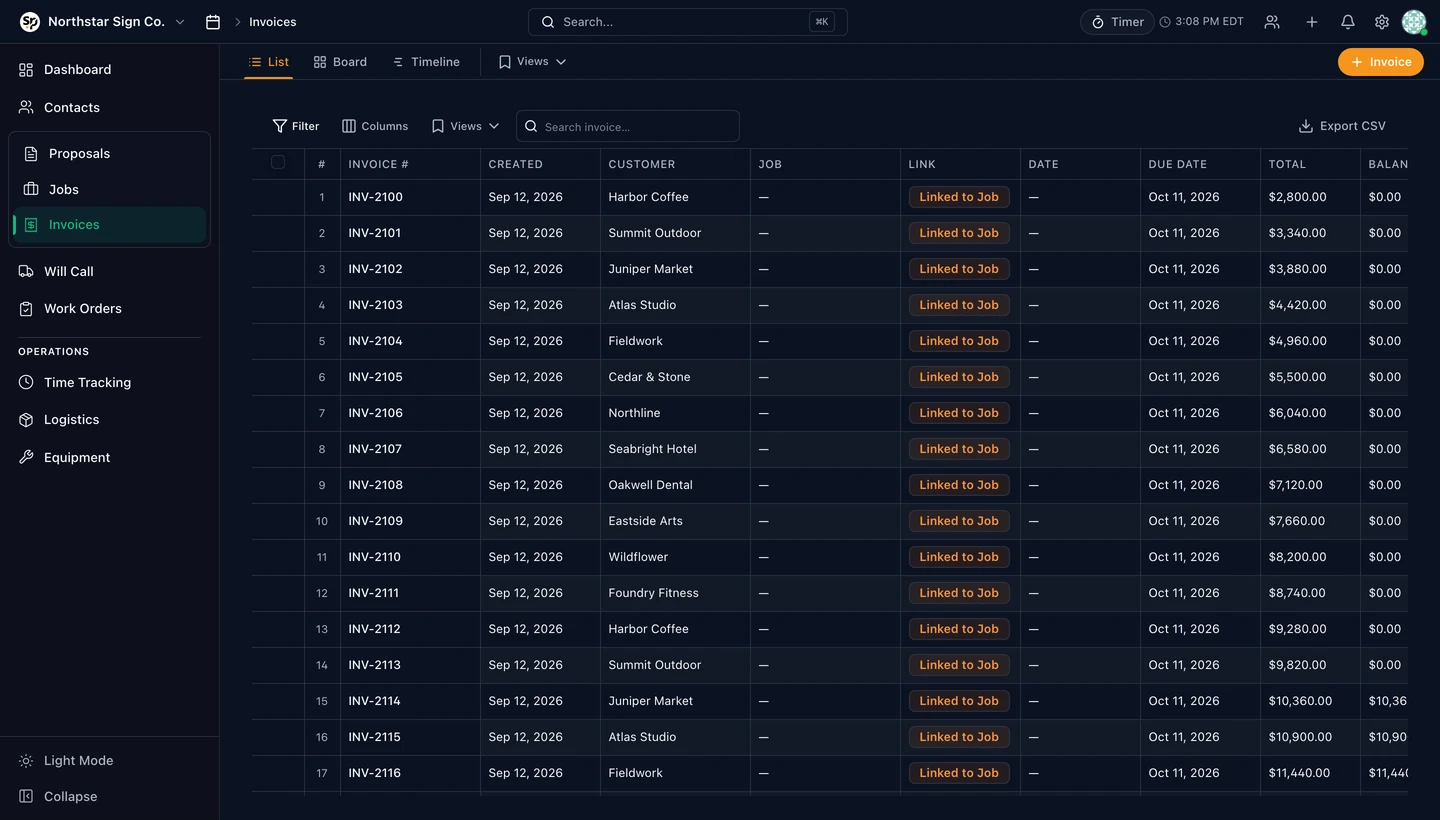The width and height of the screenshot is (1440, 820).
Task: Open Time Tracking page
Action: click(110, 382)
